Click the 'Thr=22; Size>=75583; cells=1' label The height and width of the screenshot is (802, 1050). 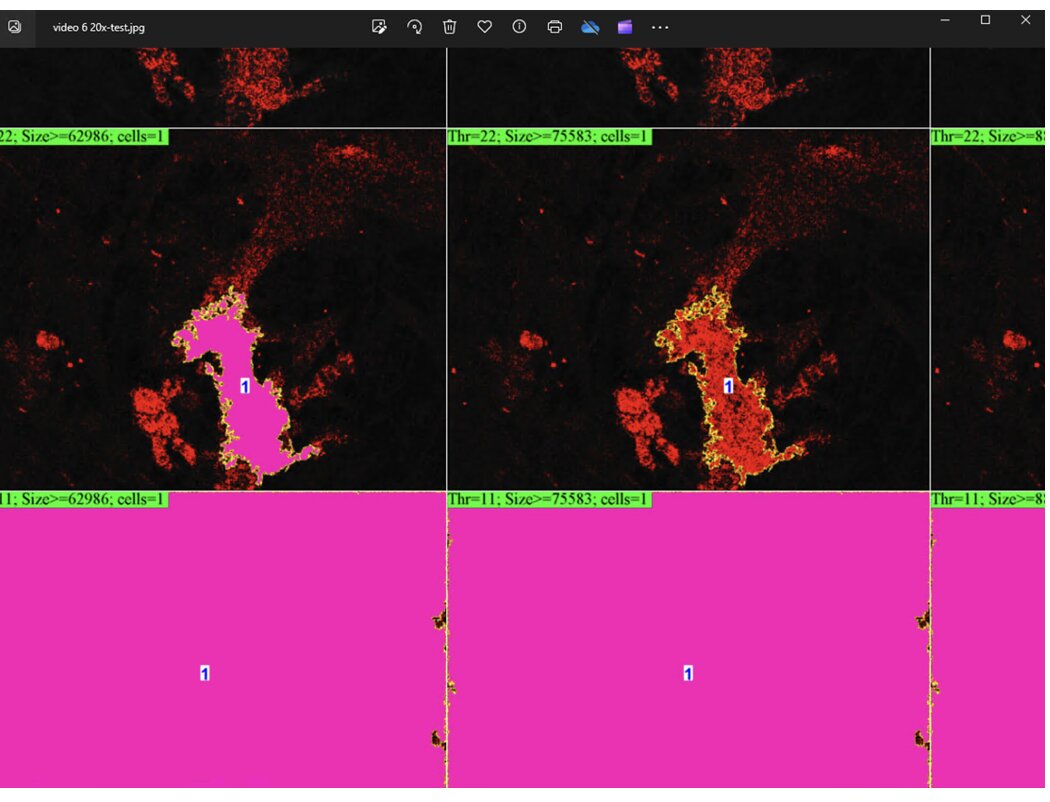point(549,137)
